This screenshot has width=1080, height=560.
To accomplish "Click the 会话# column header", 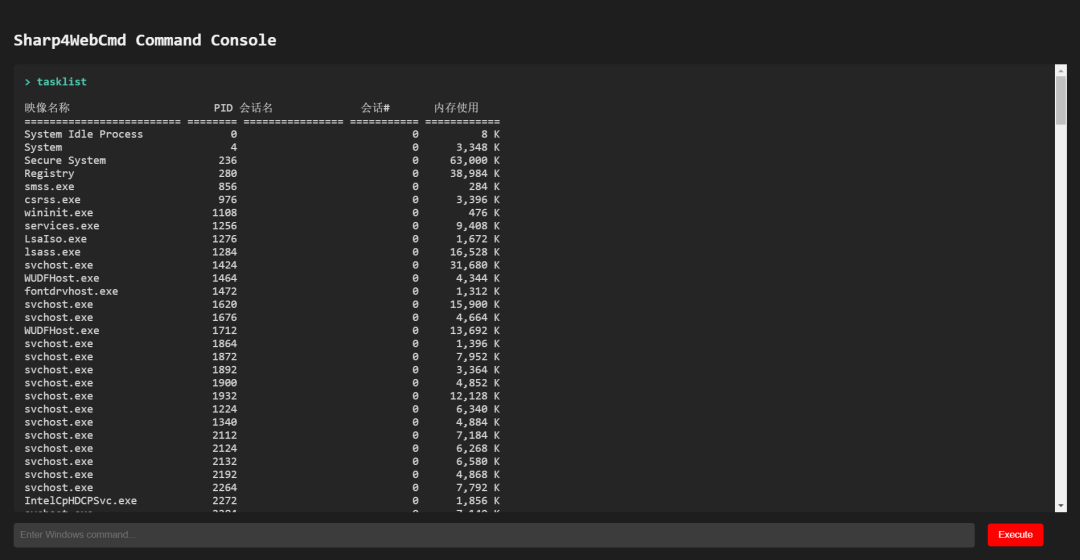I will [375, 108].
